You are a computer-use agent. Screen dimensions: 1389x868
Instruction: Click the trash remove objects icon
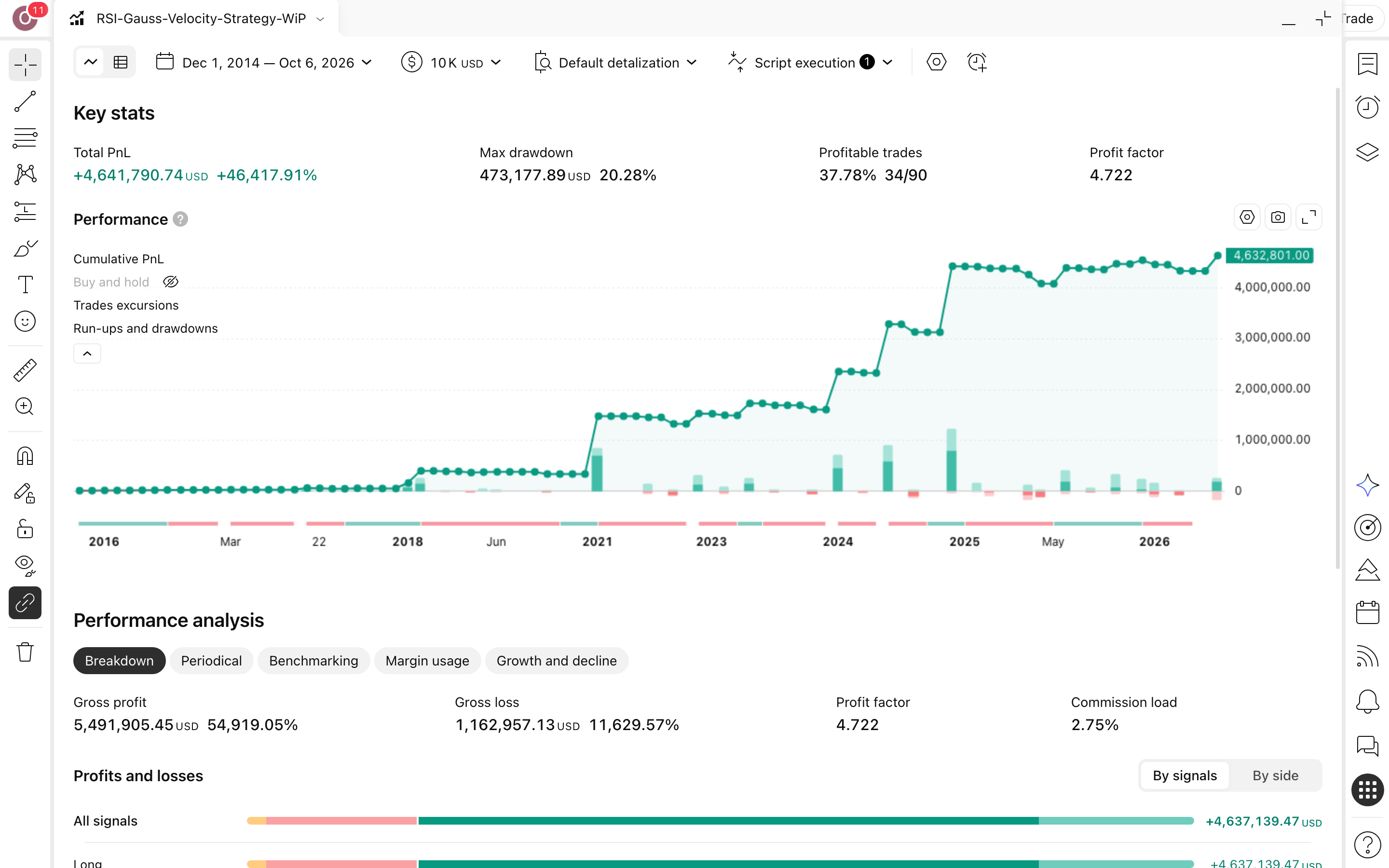(25, 652)
